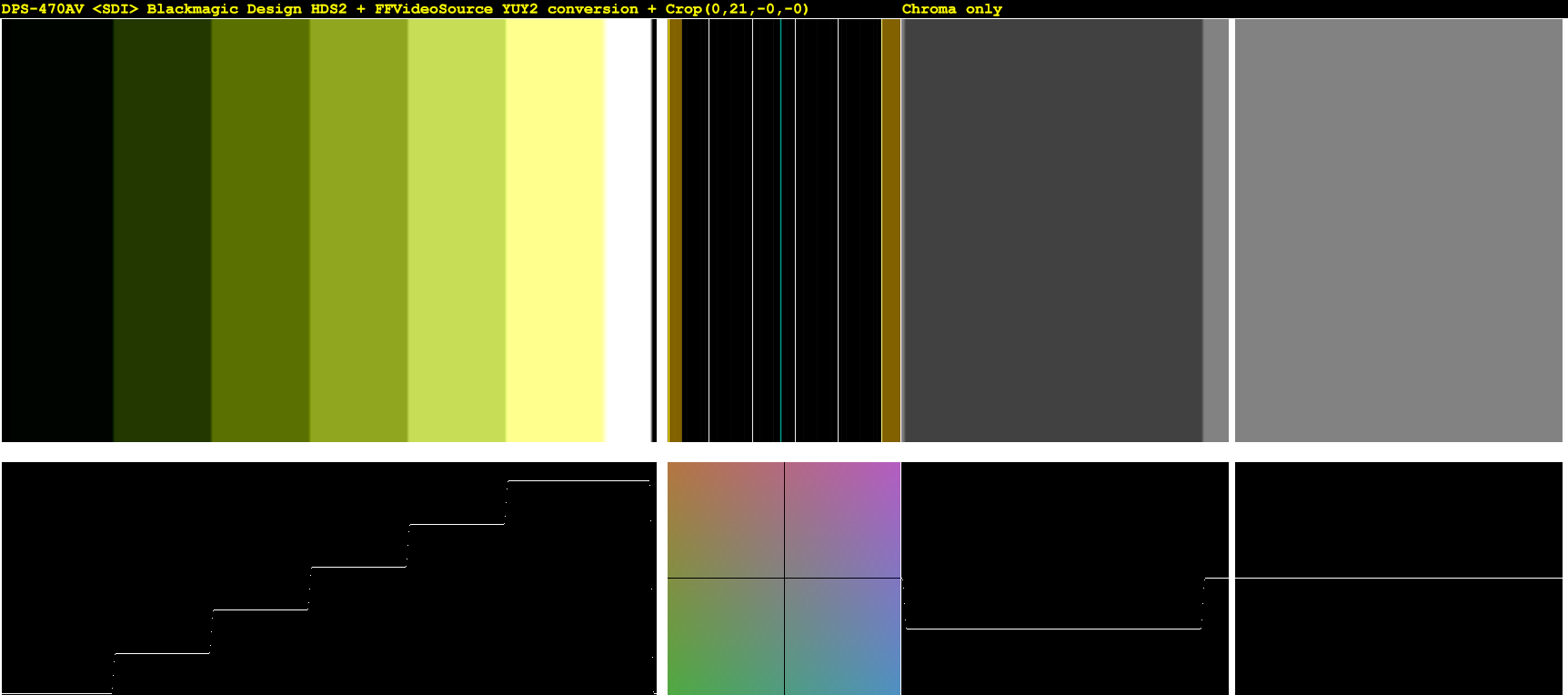Viewport: 1568px width, 695px height.
Task: Click the black bar in the luma ramp
Action: tap(58, 230)
